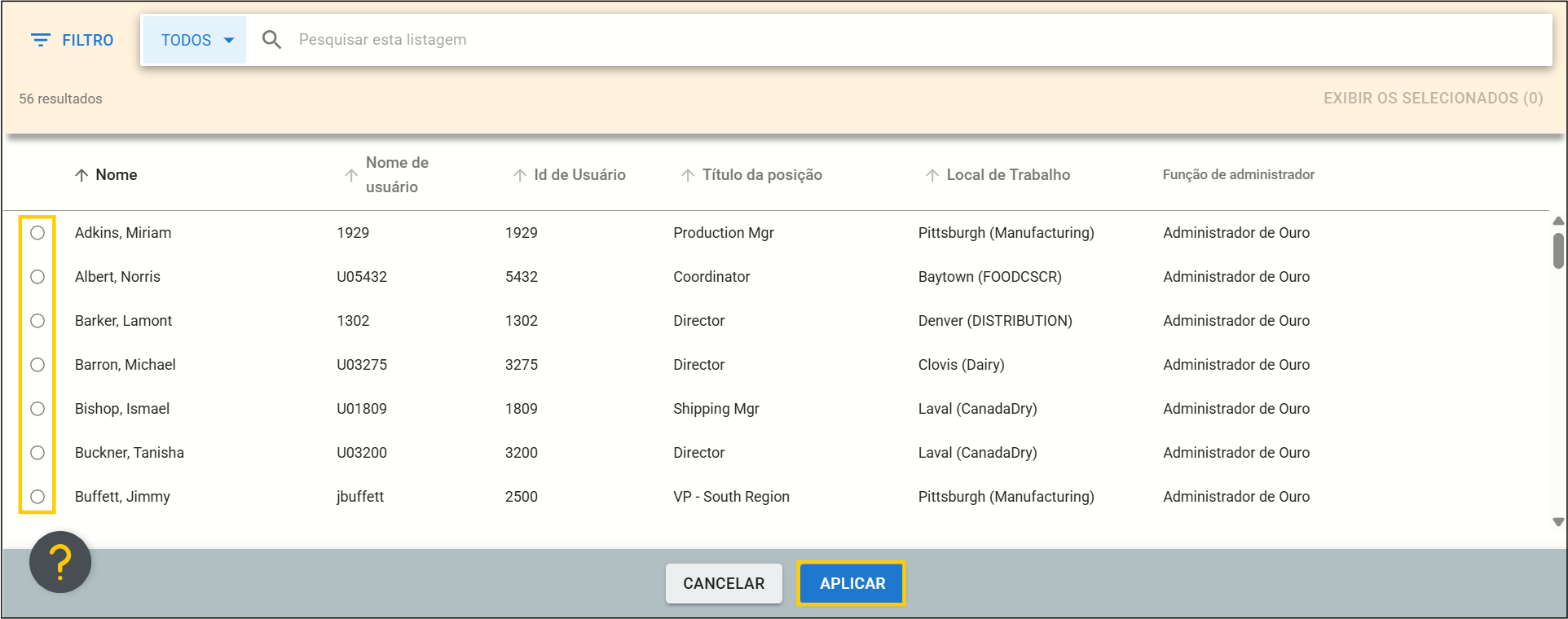This screenshot has width=1568, height=619.
Task: Click the sort arrow next to Nome de usuário
Action: (350, 175)
